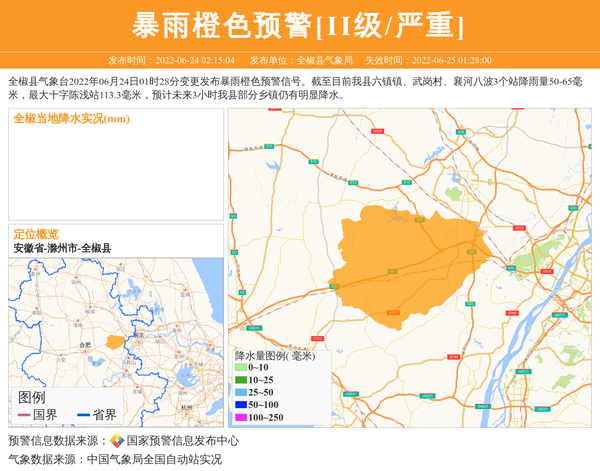
Task: Click the 全椒当地降水实况(mm) panel heading
Action: coord(71,119)
